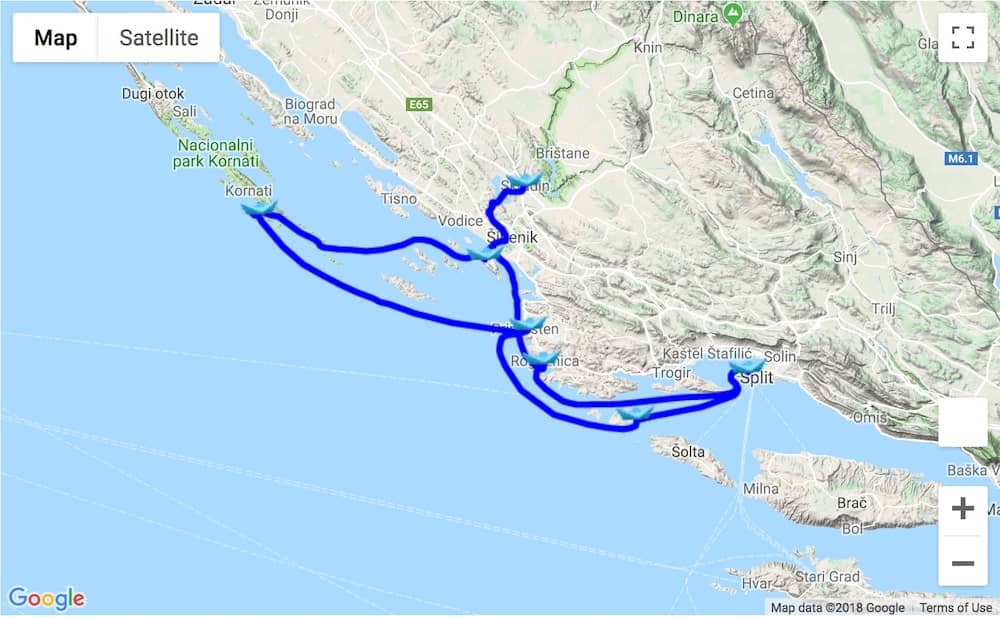1000x617 pixels.
Task: Click the boat marker at Šibenik
Action: pos(486,254)
